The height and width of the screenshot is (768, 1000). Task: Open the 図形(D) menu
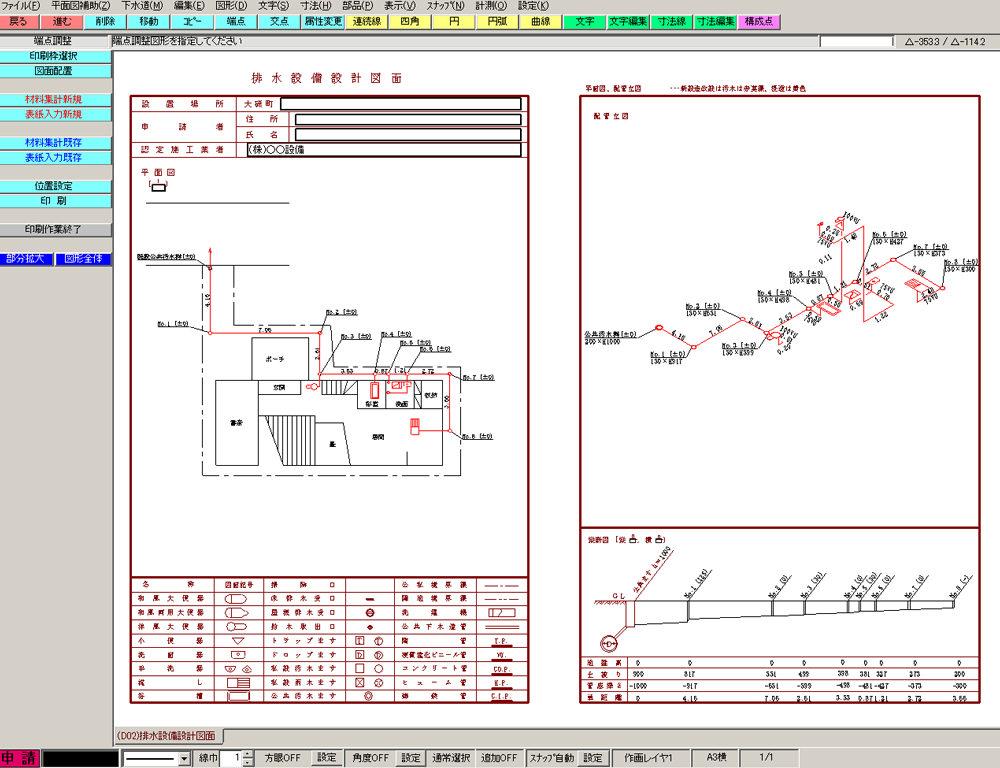(x=232, y=6)
